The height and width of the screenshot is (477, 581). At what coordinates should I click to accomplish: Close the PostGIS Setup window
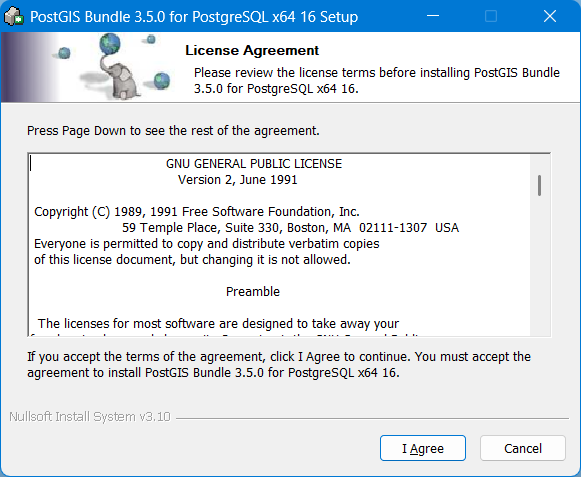click(x=550, y=16)
